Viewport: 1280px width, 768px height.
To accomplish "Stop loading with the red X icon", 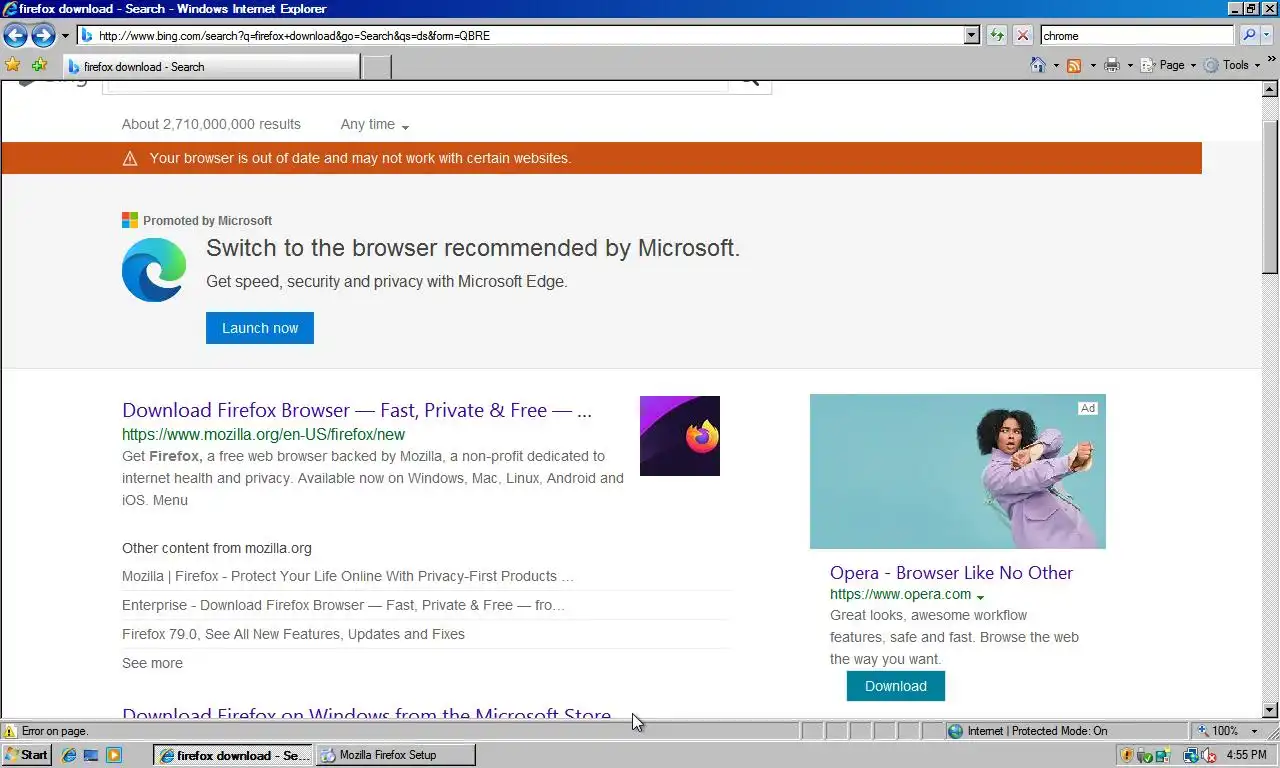I will [1022, 35].
